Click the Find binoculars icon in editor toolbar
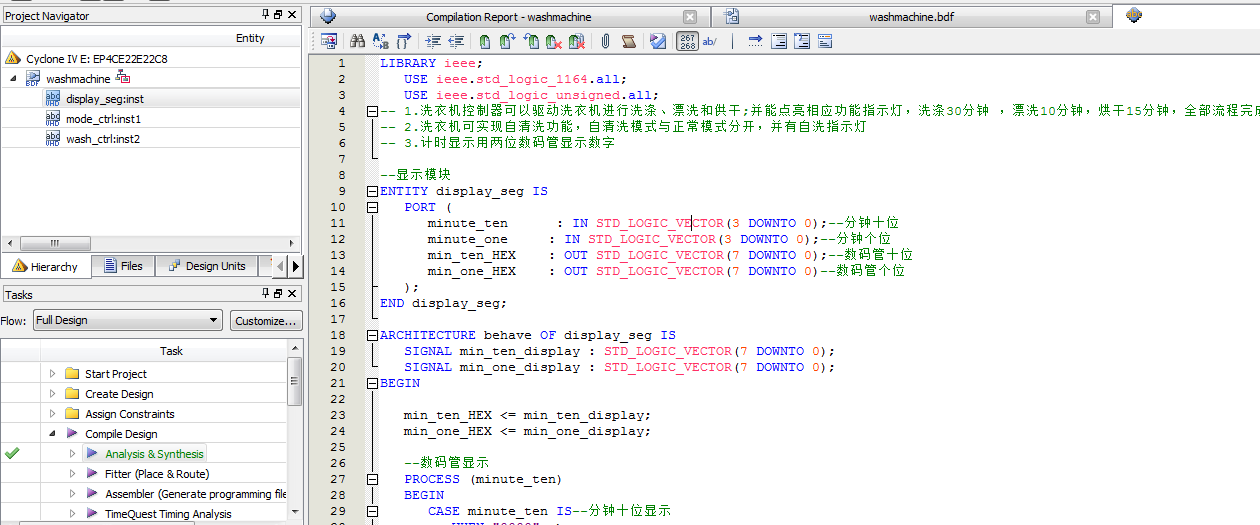The height and width of the screenshot is (525, 1260). (x=357, y=41)
